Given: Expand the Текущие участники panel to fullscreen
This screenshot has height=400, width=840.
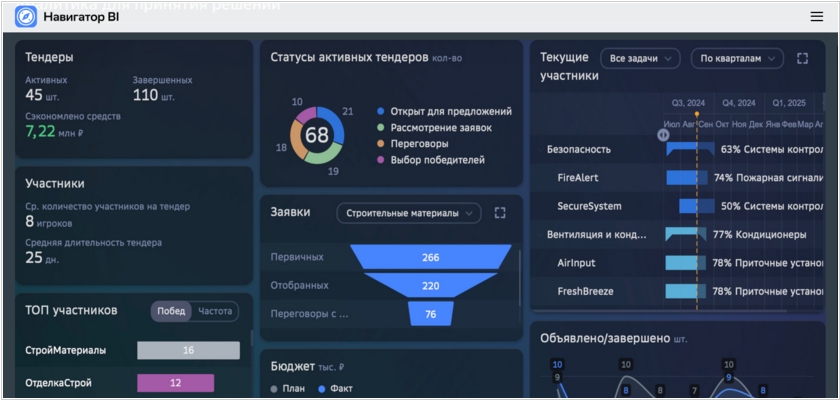Looking at the screenshot, I should tap(802, 59).
